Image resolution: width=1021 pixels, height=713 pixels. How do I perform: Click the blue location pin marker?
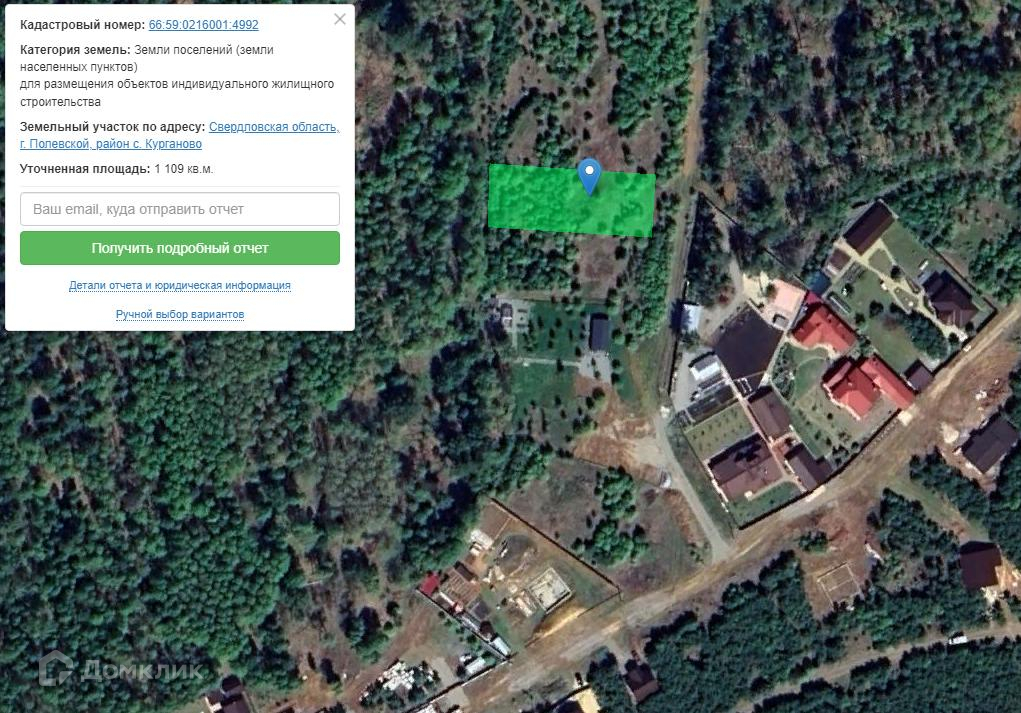point(589,175)
